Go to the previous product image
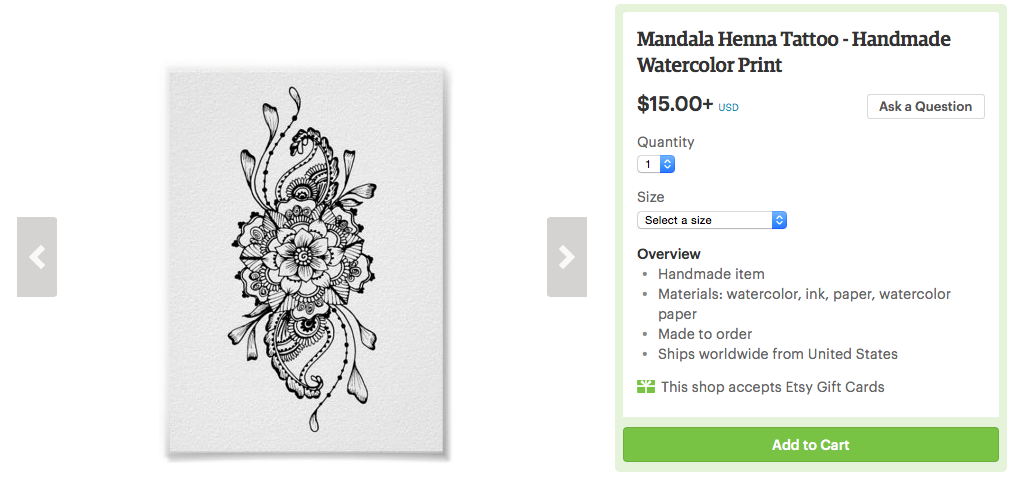 [x=37, y=257]
